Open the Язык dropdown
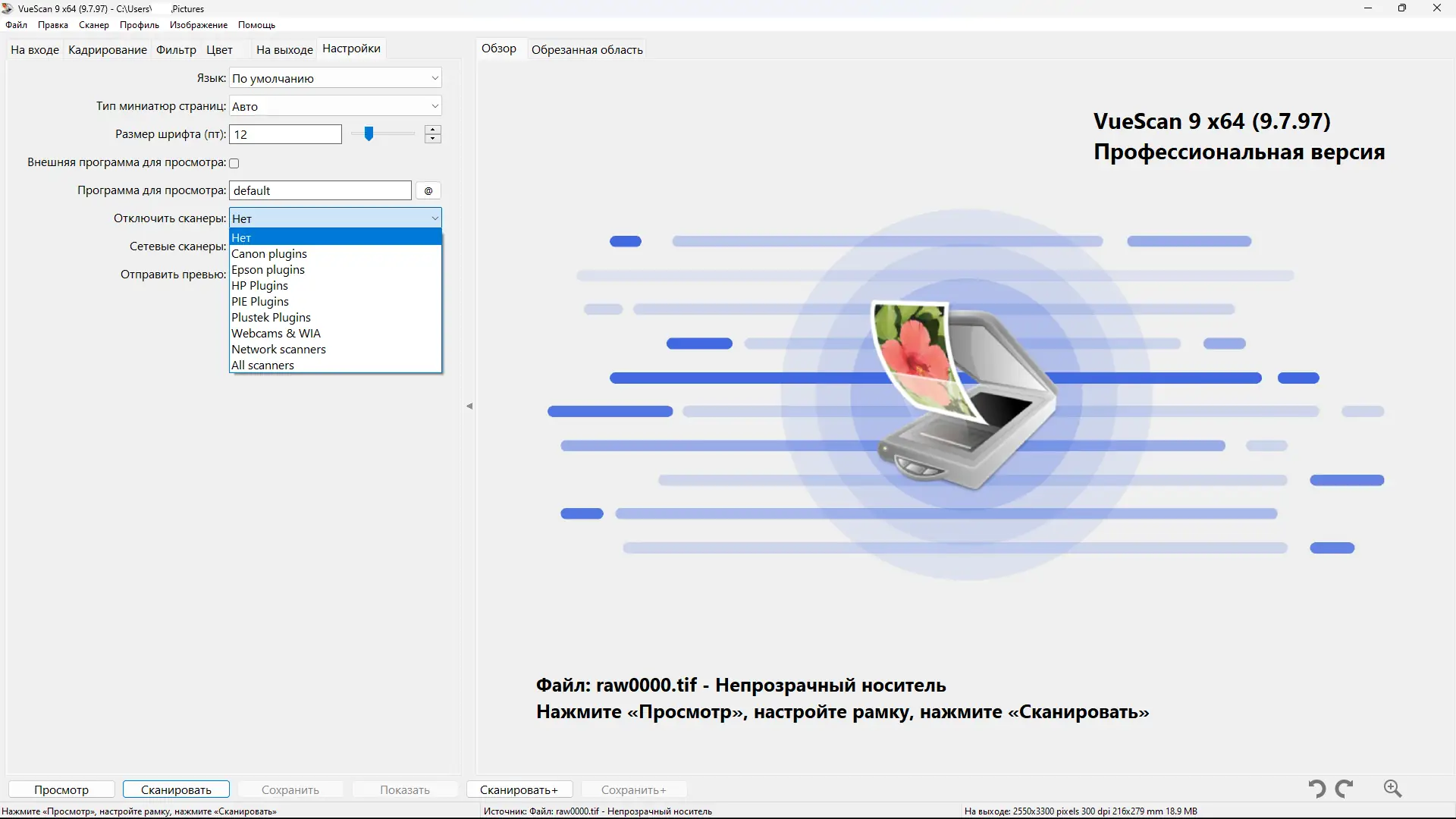The height and width of the screenshot is (819, 1456). 335,78
